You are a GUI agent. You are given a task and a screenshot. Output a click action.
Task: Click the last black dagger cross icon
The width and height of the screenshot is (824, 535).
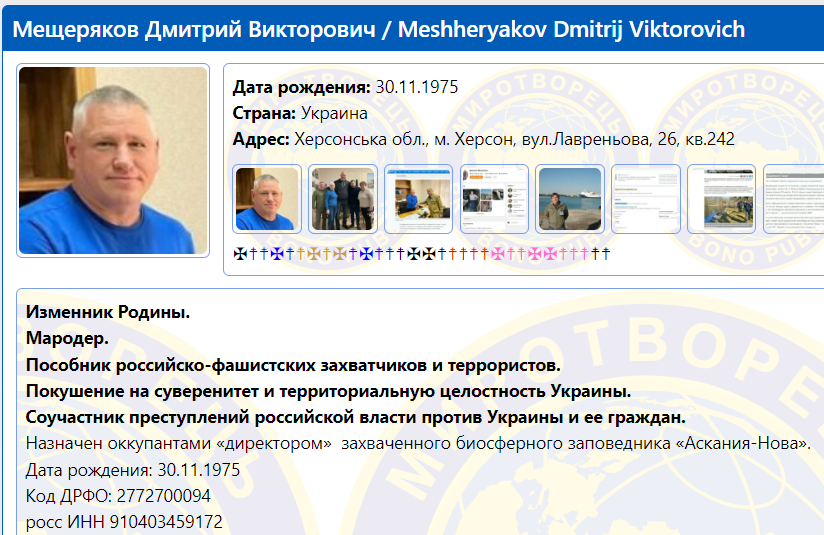point(605,254)
